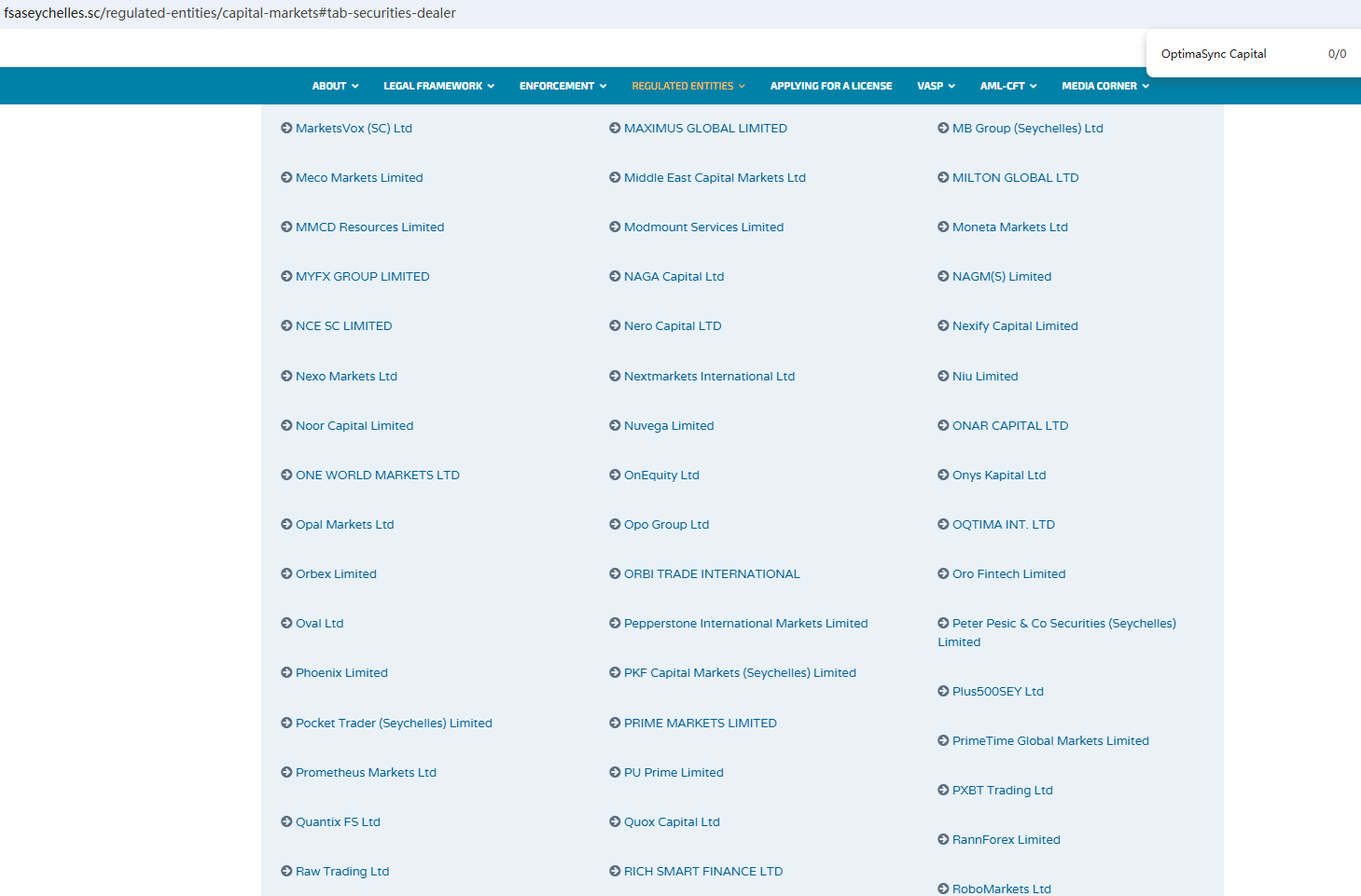Click the arrow icon beside Middle East Capital Markets Ltd
The height and width of the screenshot is (896, 1361).
(615, 177)
